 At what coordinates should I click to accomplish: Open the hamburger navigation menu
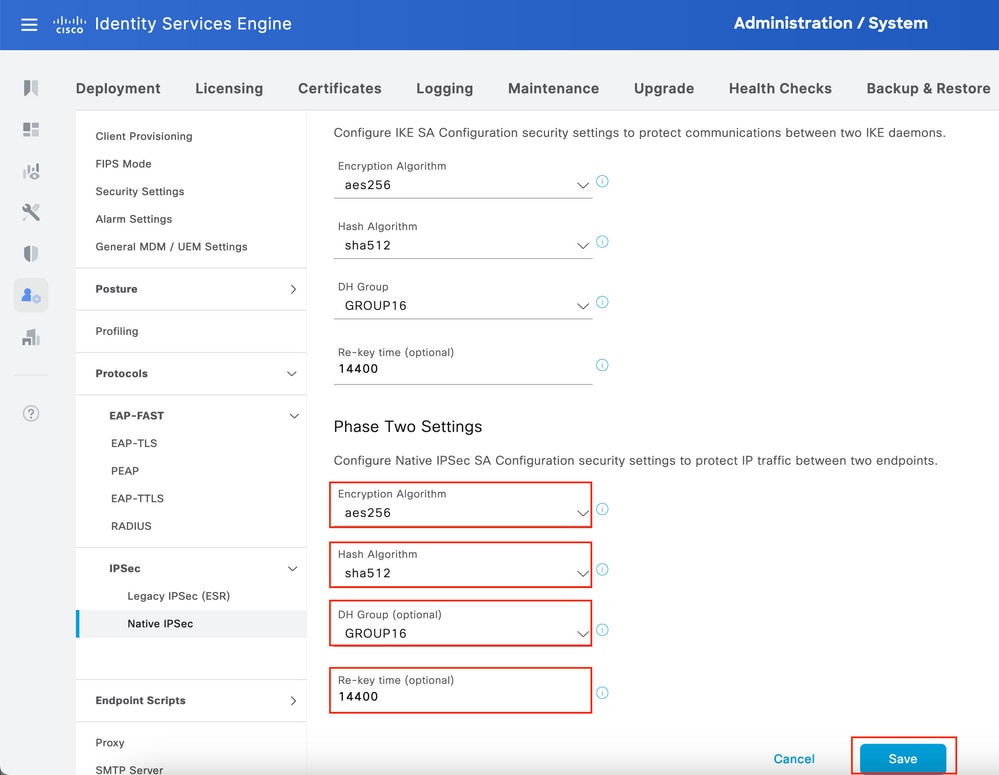coord(29,25)
